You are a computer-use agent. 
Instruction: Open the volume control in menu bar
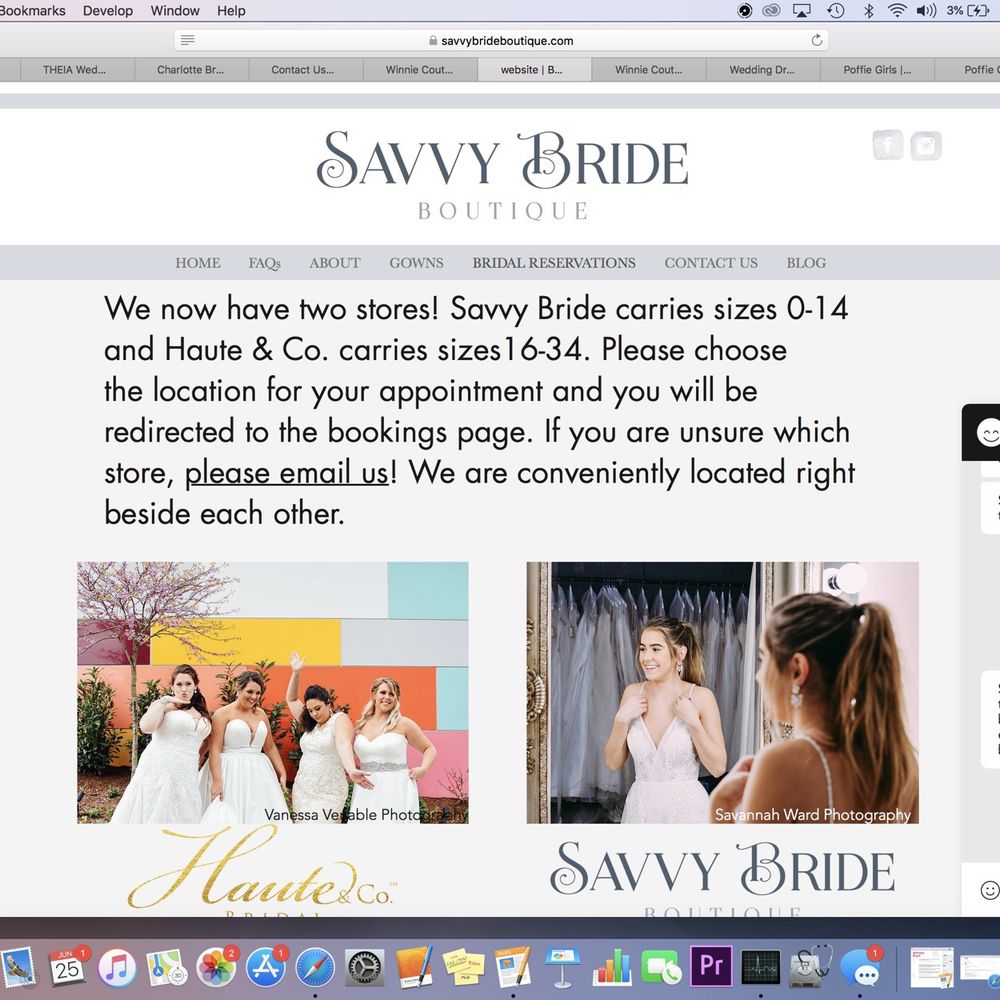coord(926,10)
